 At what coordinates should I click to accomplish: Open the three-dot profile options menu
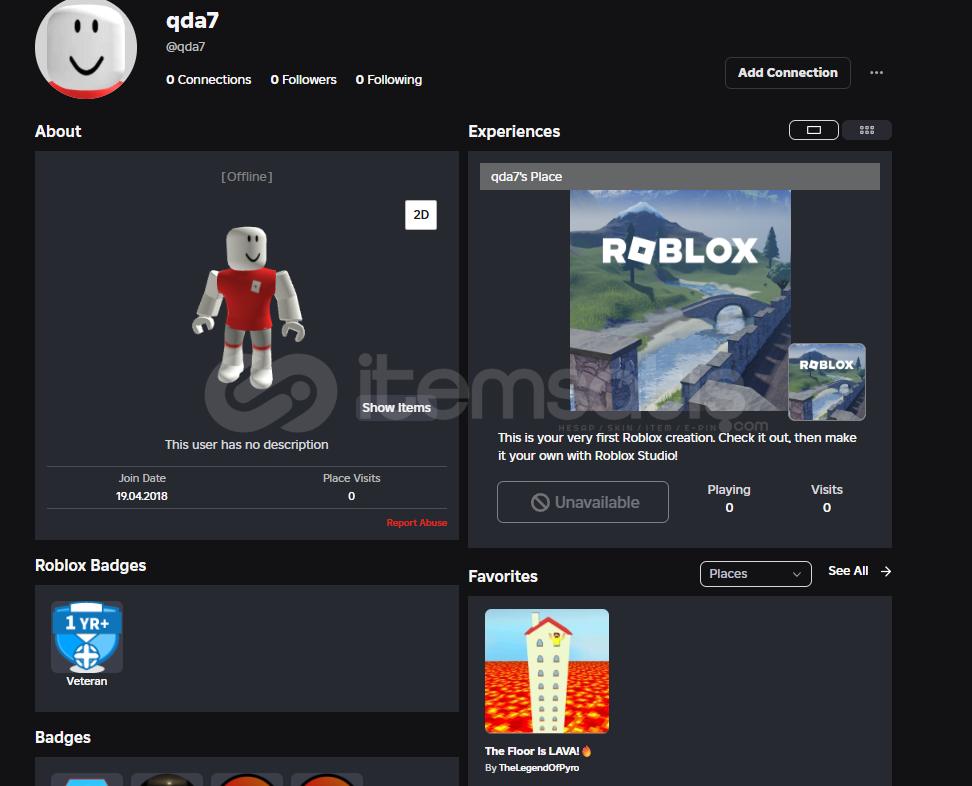point(876,73)
